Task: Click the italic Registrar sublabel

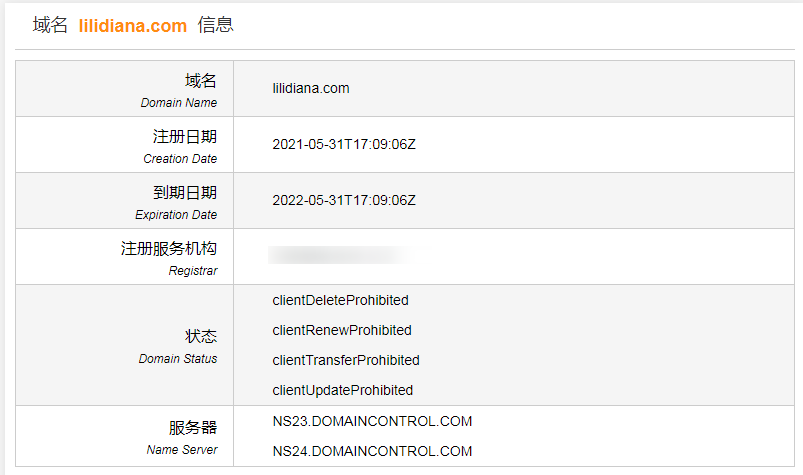Action: [193, 270]
